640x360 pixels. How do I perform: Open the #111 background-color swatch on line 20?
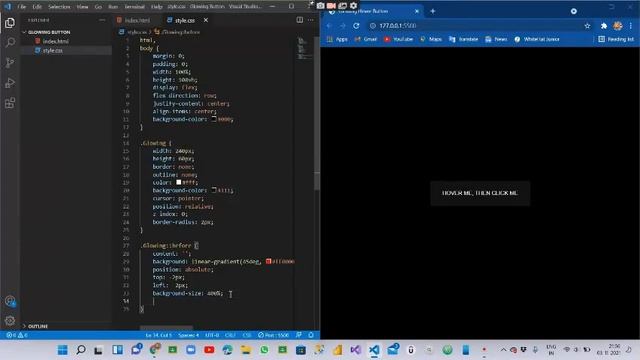click(x=214, y=190)
